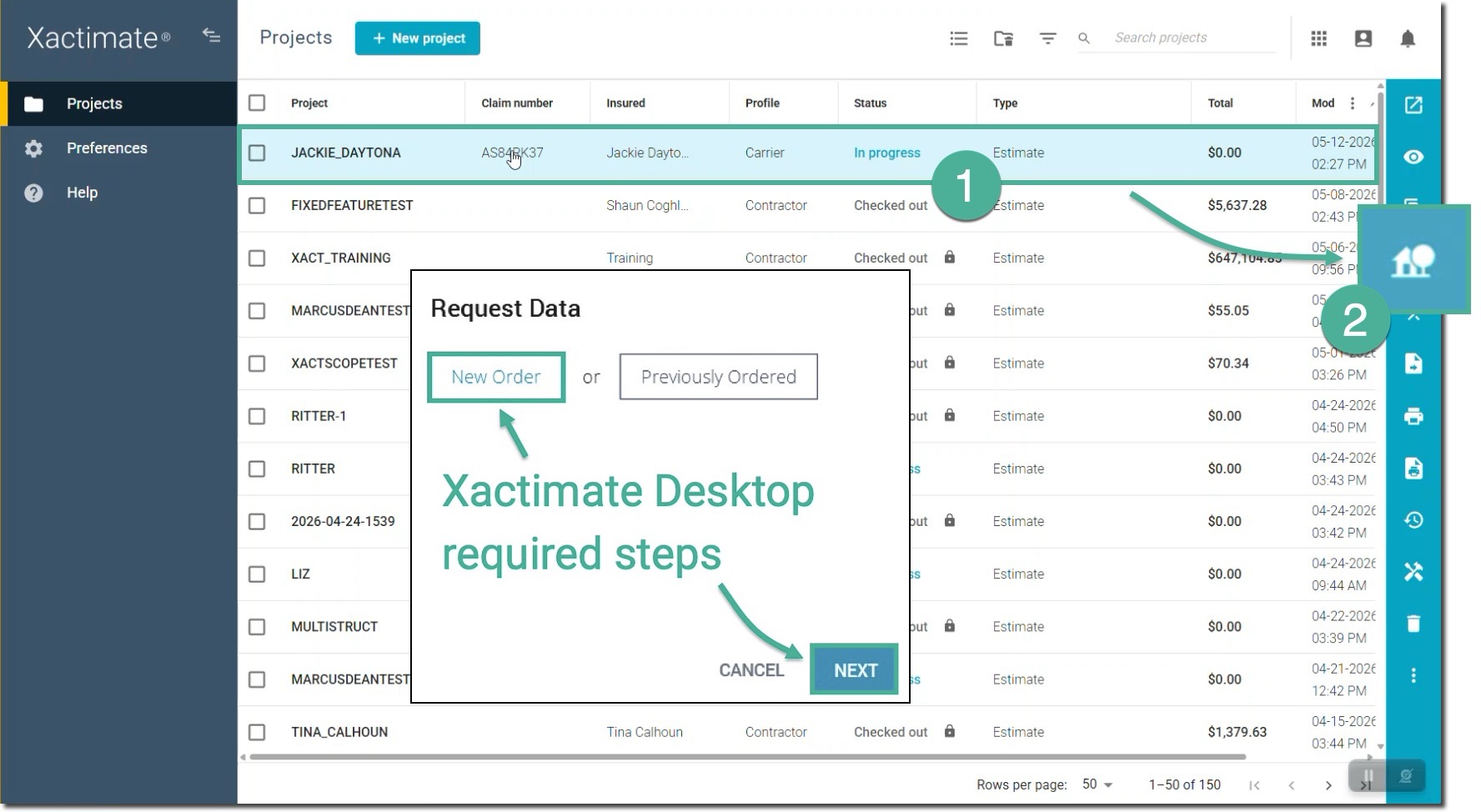Click claim number AS84RK37
Viewport: 1481px width, 812px height.
[512, 153]
